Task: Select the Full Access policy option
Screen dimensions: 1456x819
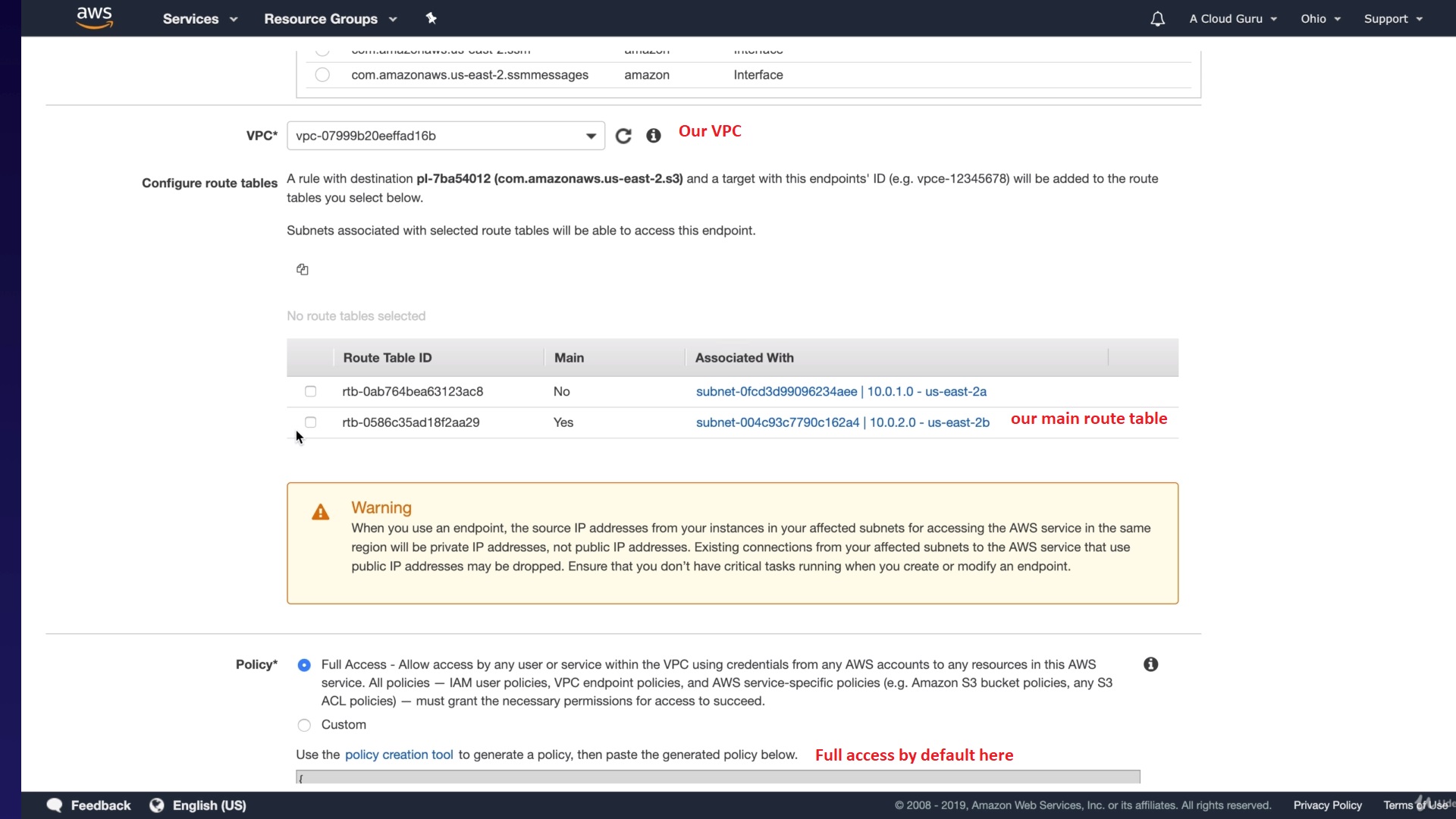Action: (x=304, y=665)
